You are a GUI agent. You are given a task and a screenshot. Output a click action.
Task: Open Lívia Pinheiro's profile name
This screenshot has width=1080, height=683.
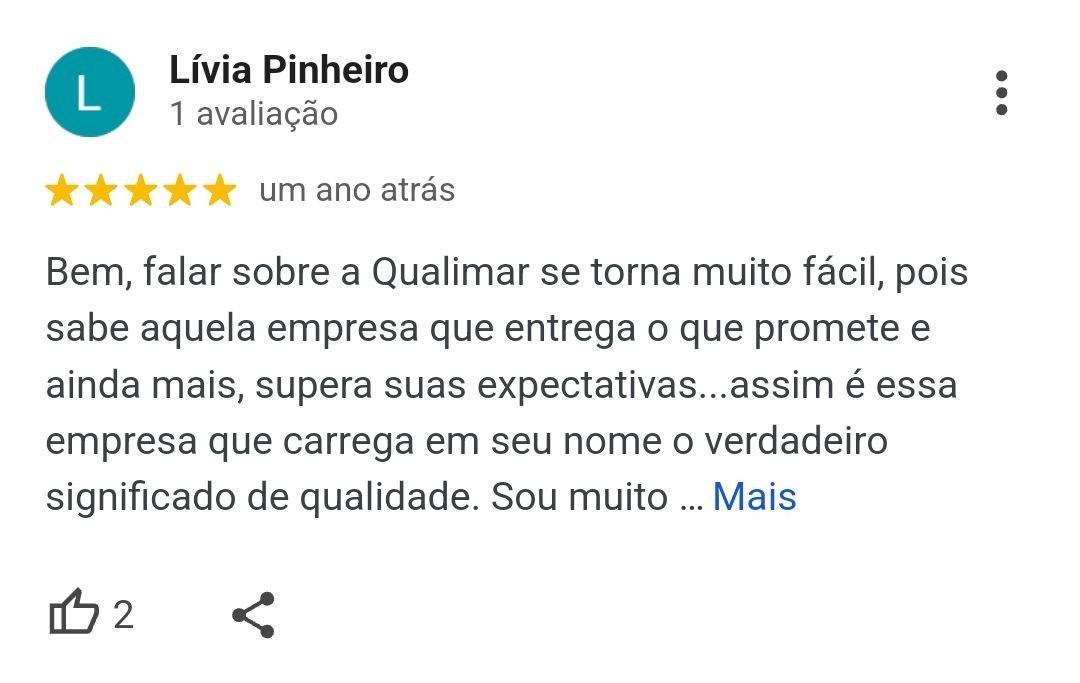click(x=289, y=70)
